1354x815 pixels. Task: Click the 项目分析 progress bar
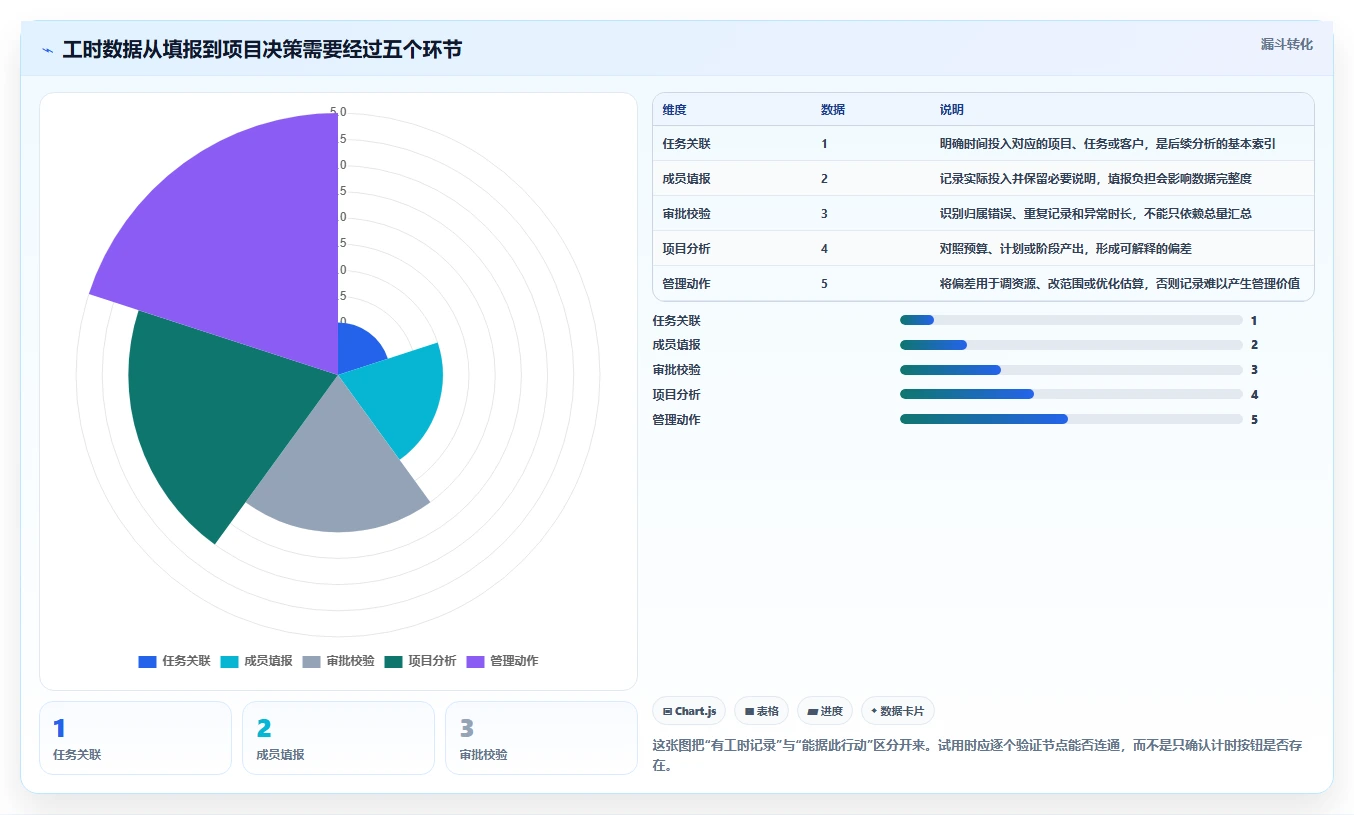pyautogui.click(x=1071, y=394)
